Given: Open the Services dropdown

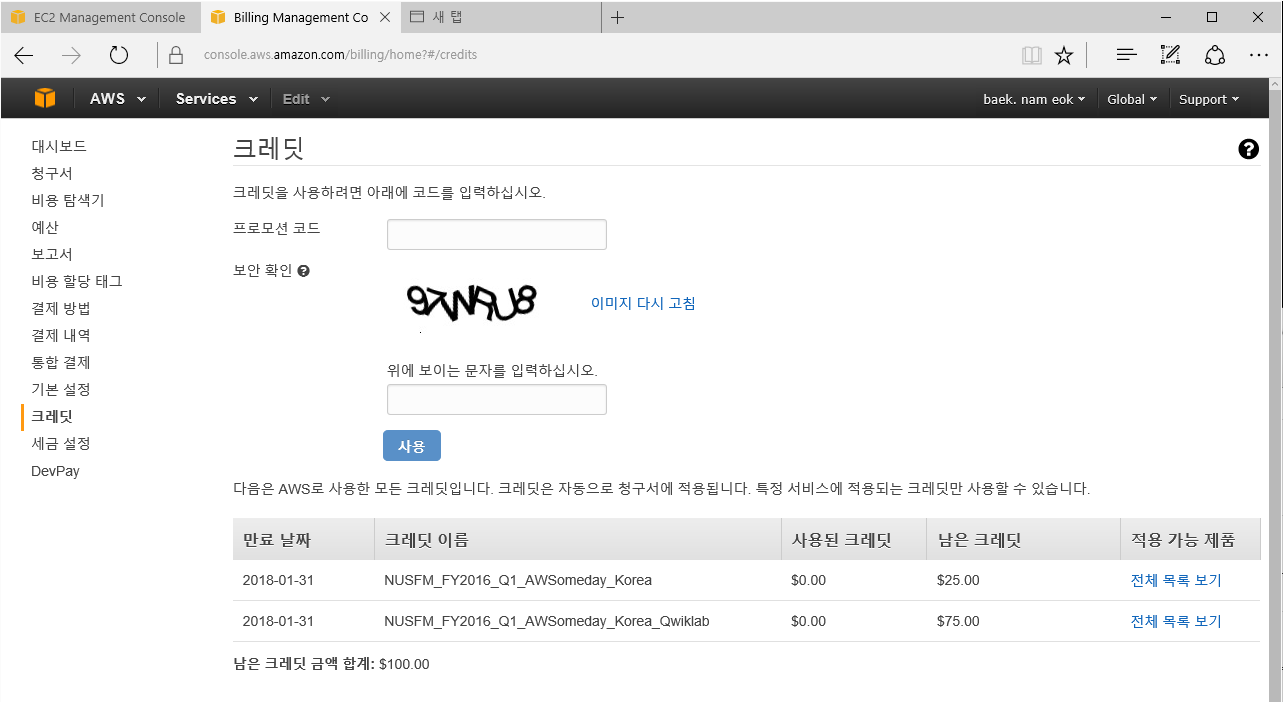Looking at the screenshot, I should 217,99.
